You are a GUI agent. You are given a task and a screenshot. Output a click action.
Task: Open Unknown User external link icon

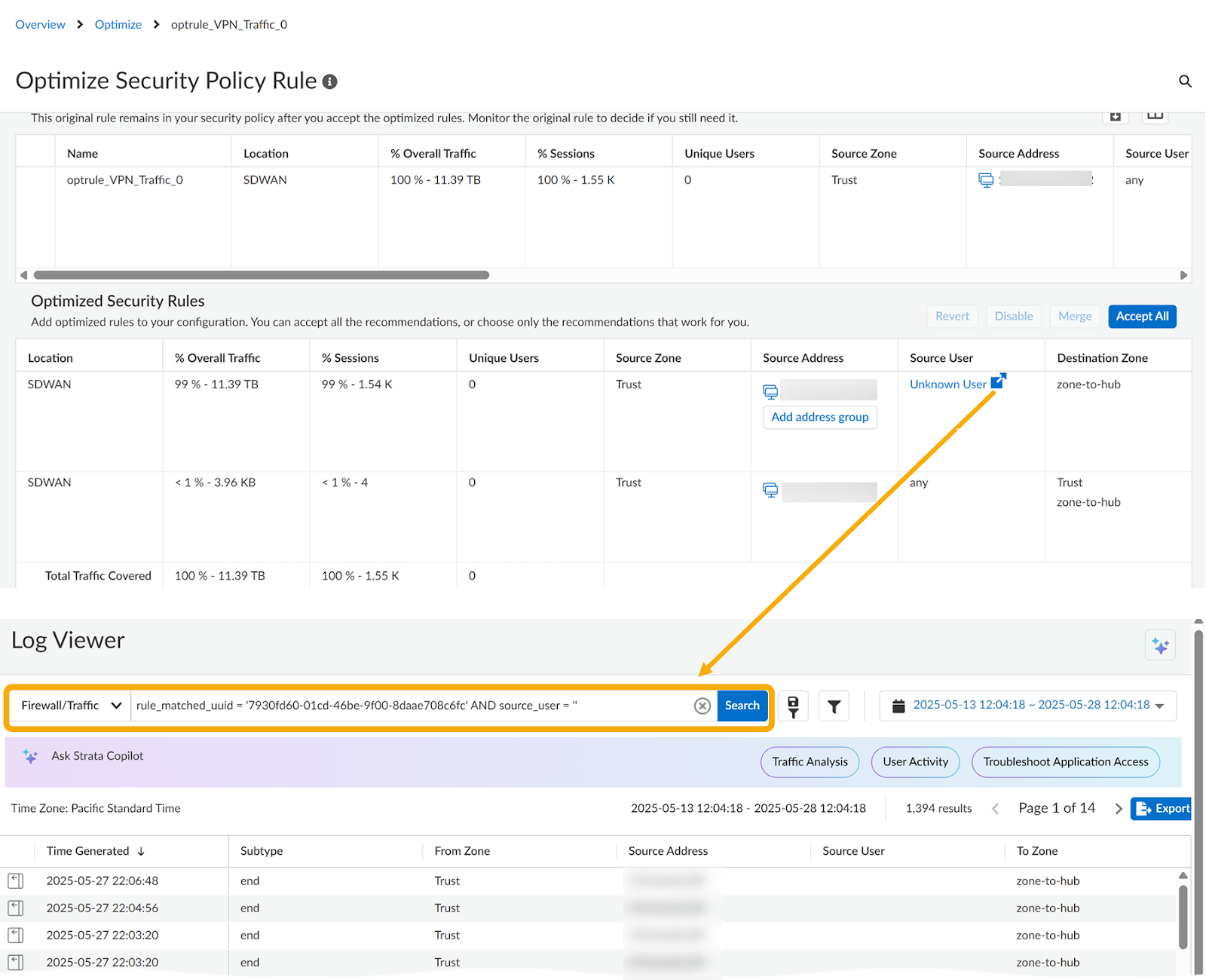(x=997, y=381)
